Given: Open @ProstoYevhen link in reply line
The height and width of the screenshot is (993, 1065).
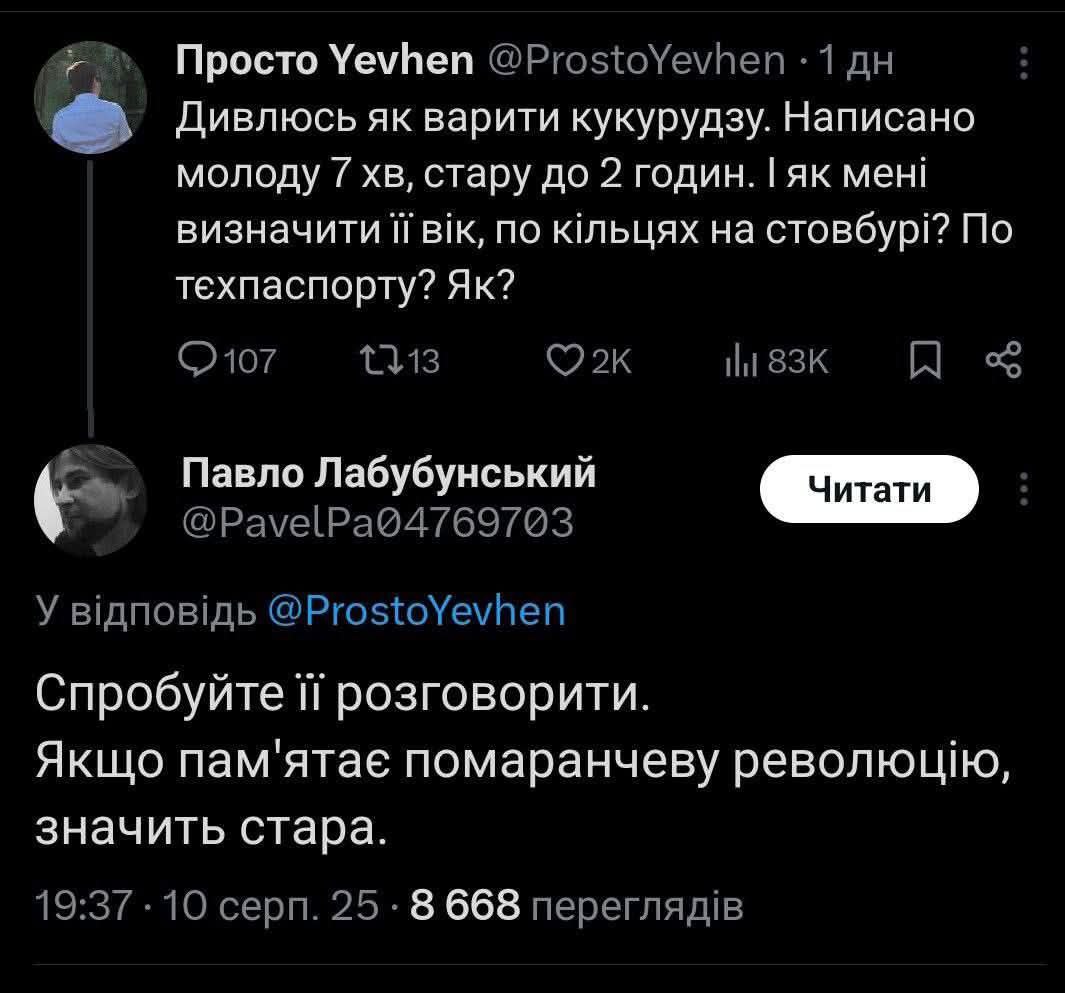Looking at the screenshot, I should (x=417, y=610).
